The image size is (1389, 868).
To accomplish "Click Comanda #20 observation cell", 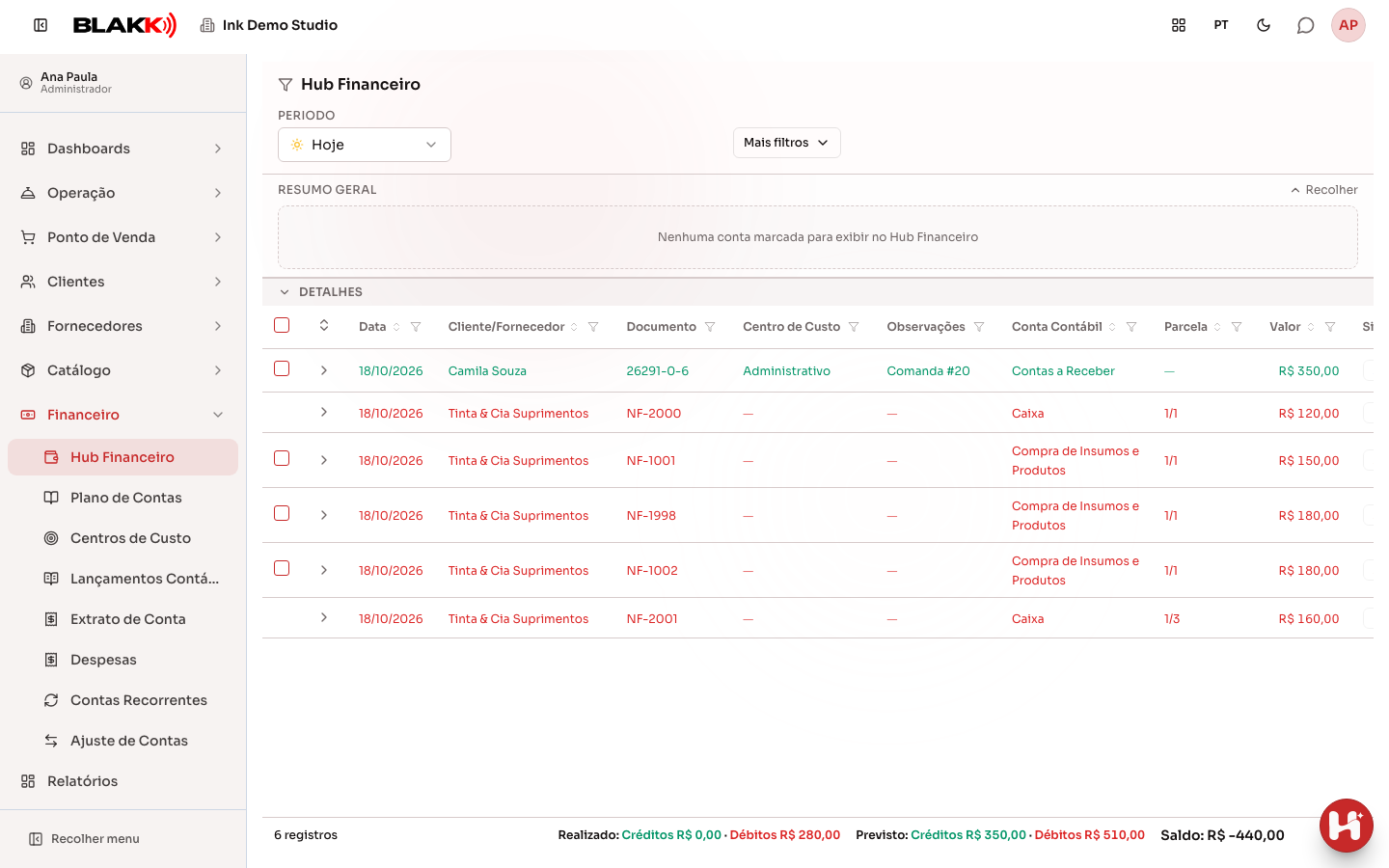I will coord(928,371).
